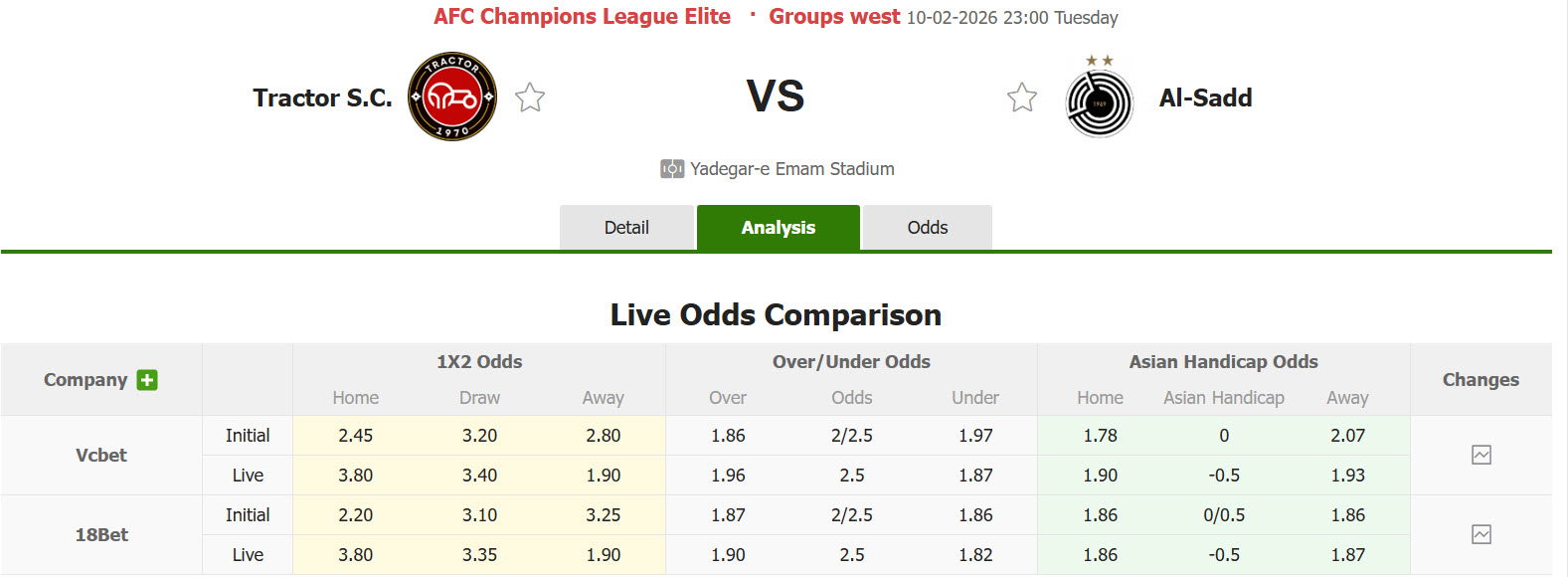Open the Odds tab

(x=927, y=228)
